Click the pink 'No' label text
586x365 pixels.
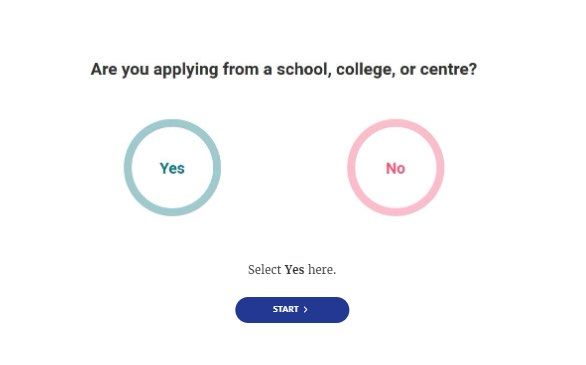[395, 168]
